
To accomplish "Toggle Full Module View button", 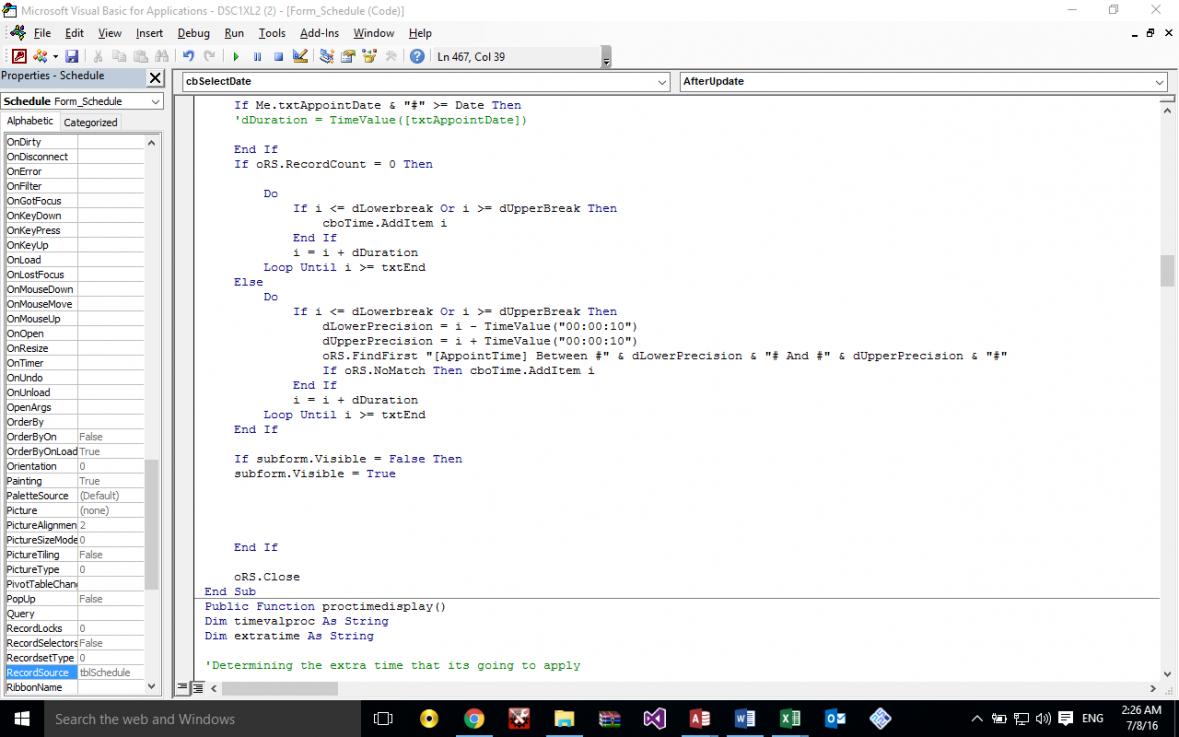I will click(x=197, y=687).
